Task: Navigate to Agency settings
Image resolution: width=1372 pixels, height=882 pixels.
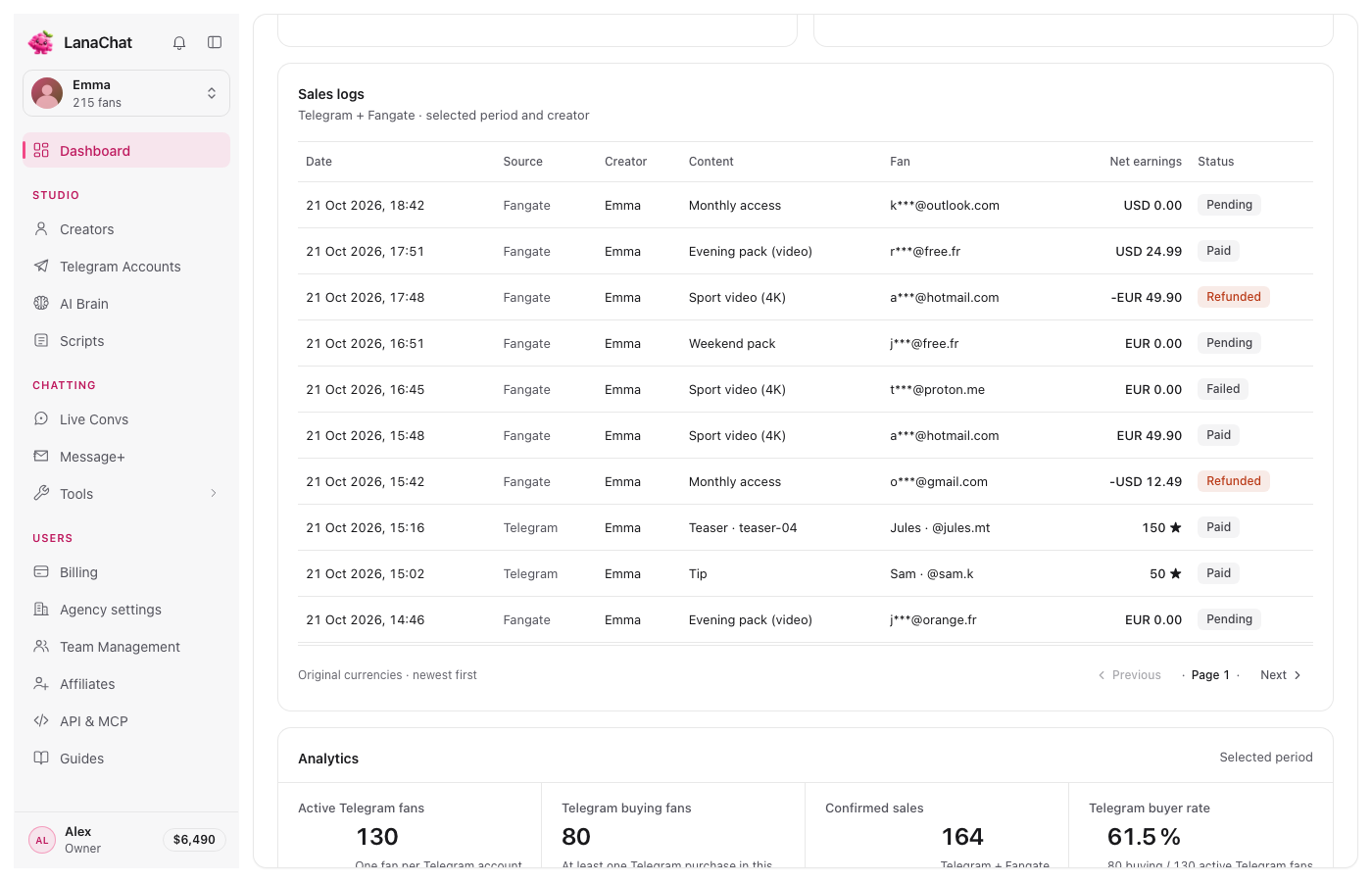Action: pos(126,609)
